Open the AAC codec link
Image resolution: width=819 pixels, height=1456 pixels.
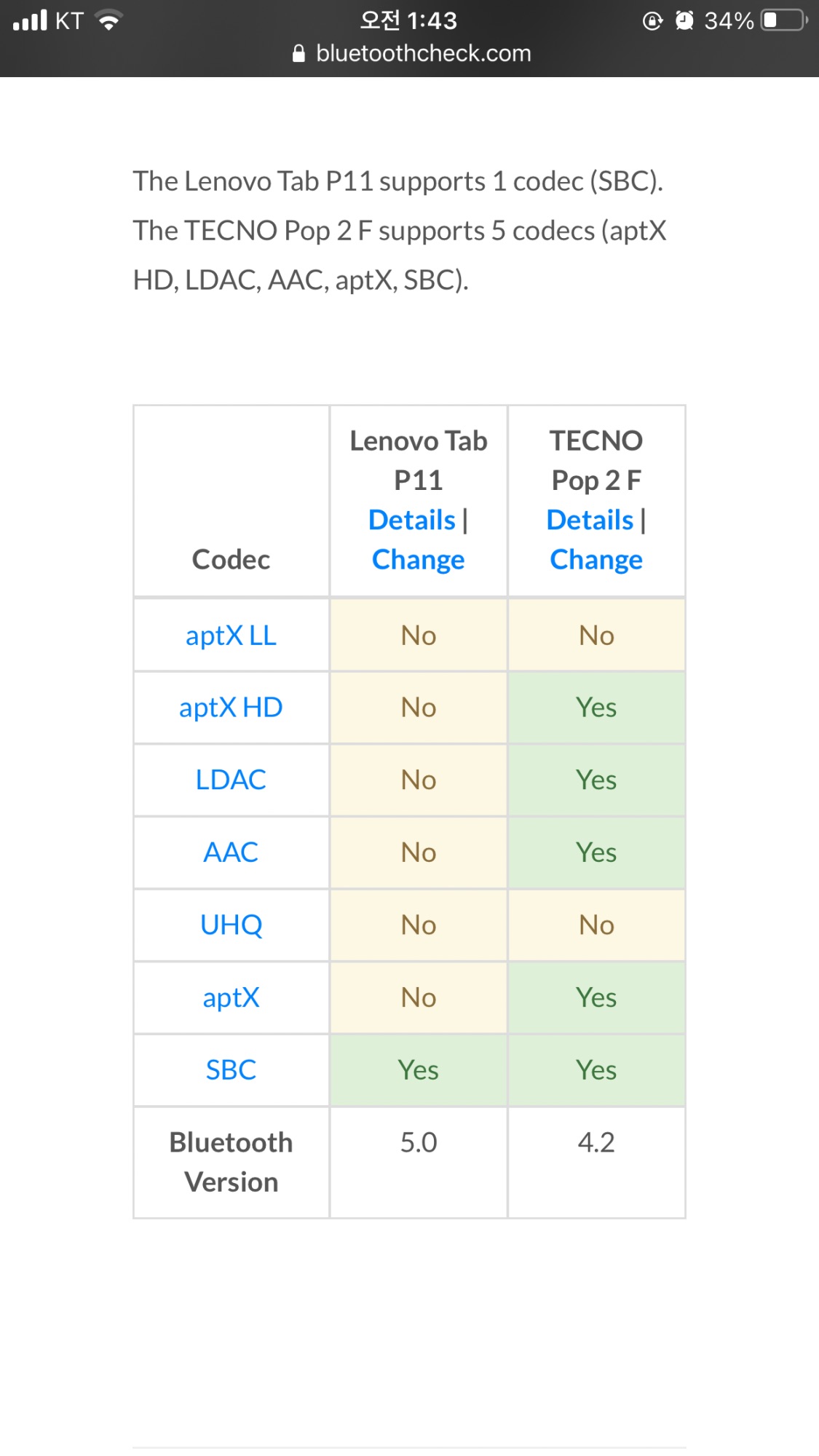[x=231, y=852]
